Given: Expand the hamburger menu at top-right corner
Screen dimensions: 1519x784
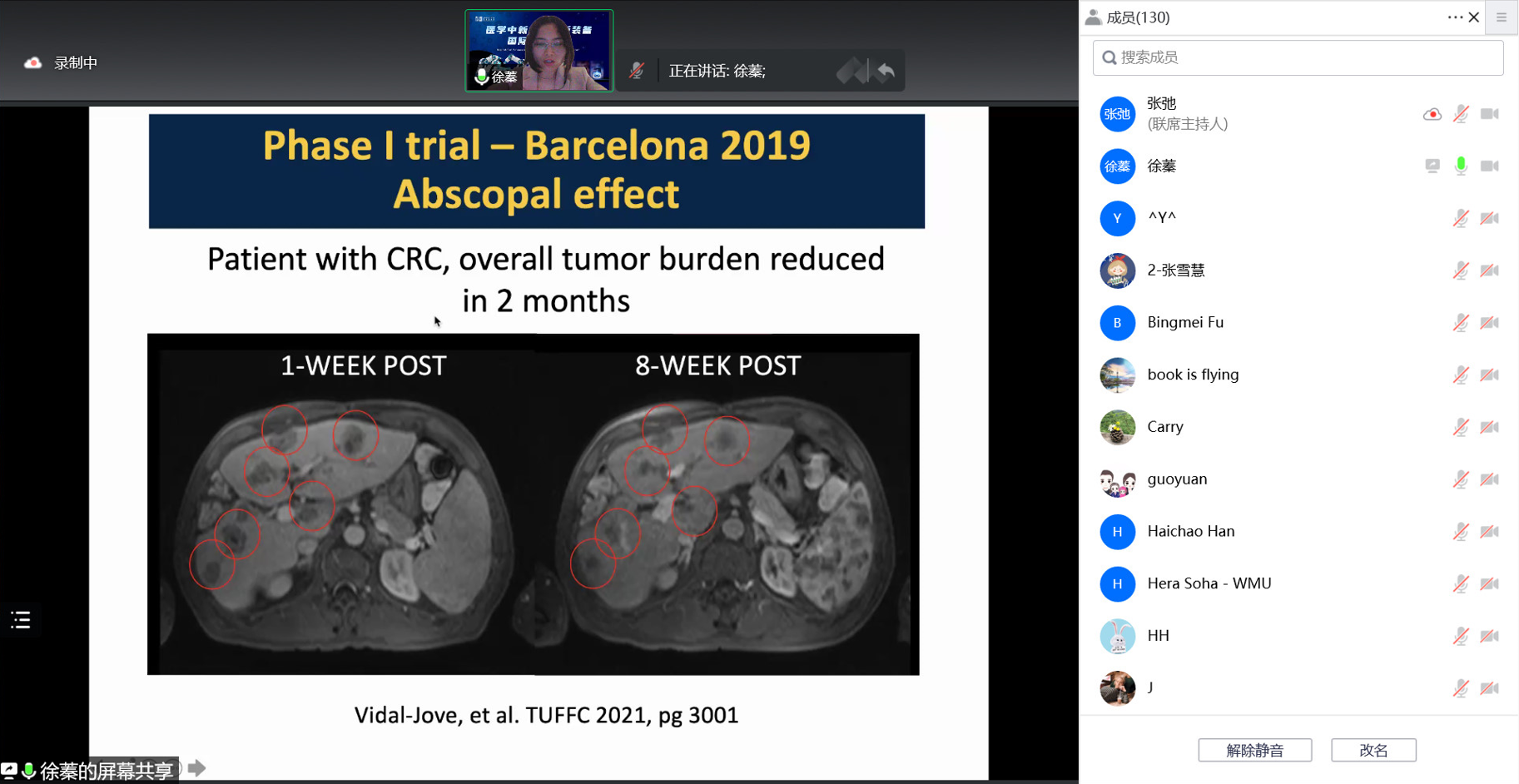Looking at the screenshot, I should click(x=1502, y=17).
